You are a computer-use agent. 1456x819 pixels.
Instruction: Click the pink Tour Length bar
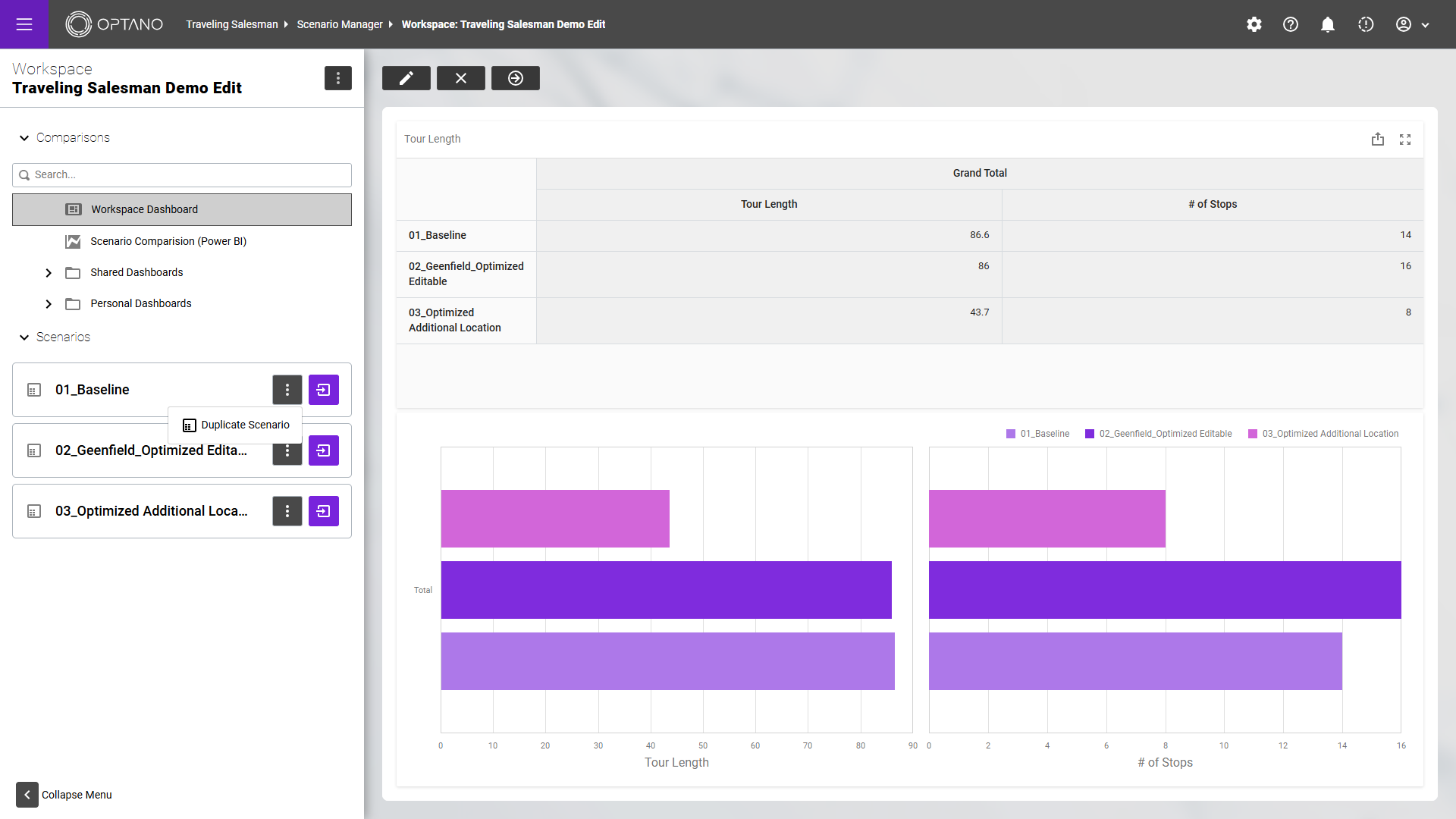[x=555, y=519]
